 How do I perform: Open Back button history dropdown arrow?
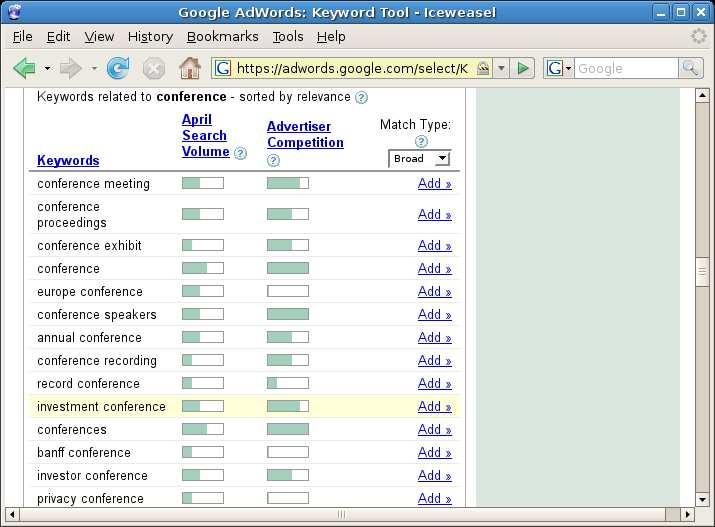tap(47, 68)
